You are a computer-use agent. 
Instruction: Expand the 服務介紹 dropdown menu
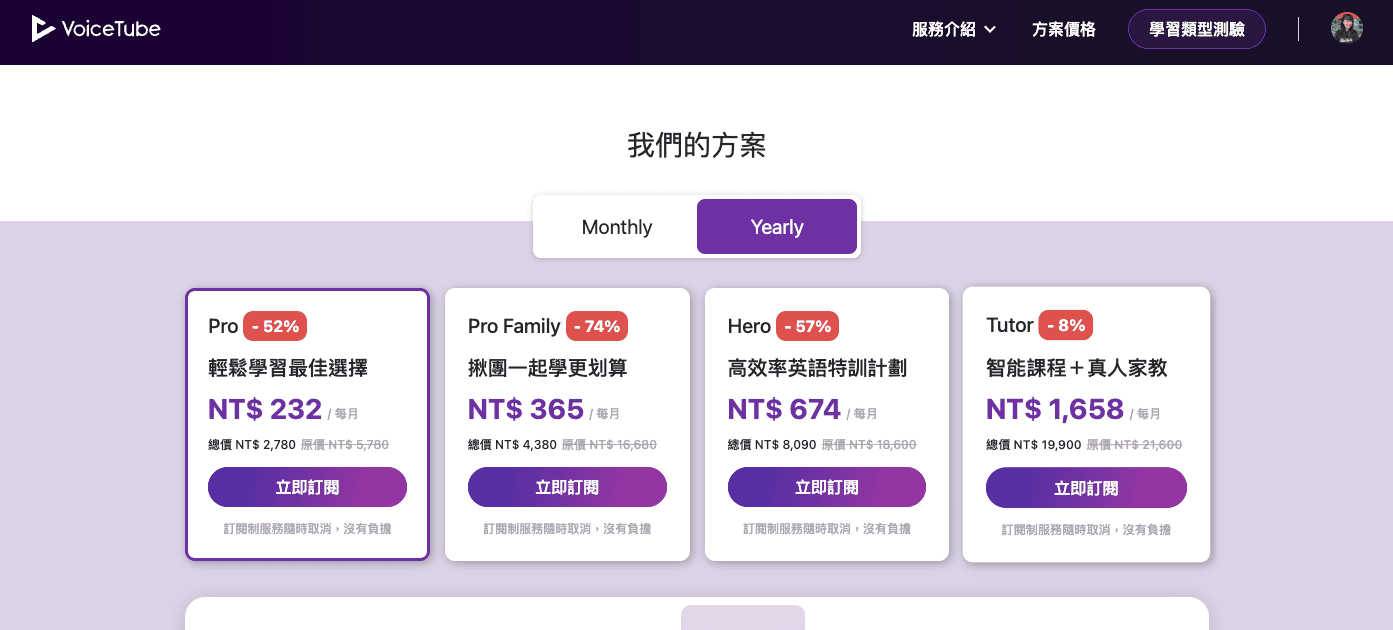954,29
